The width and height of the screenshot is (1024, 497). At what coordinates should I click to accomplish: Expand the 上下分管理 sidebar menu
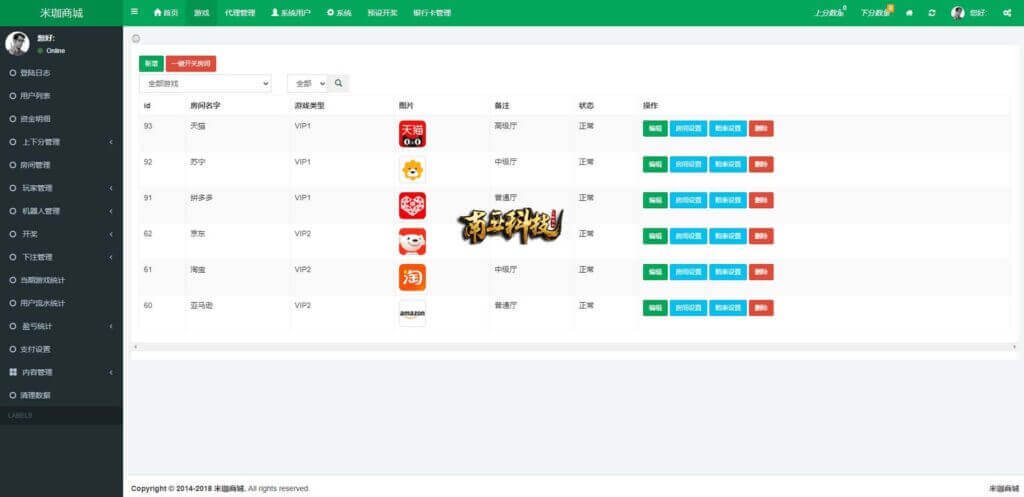[60, 142]
